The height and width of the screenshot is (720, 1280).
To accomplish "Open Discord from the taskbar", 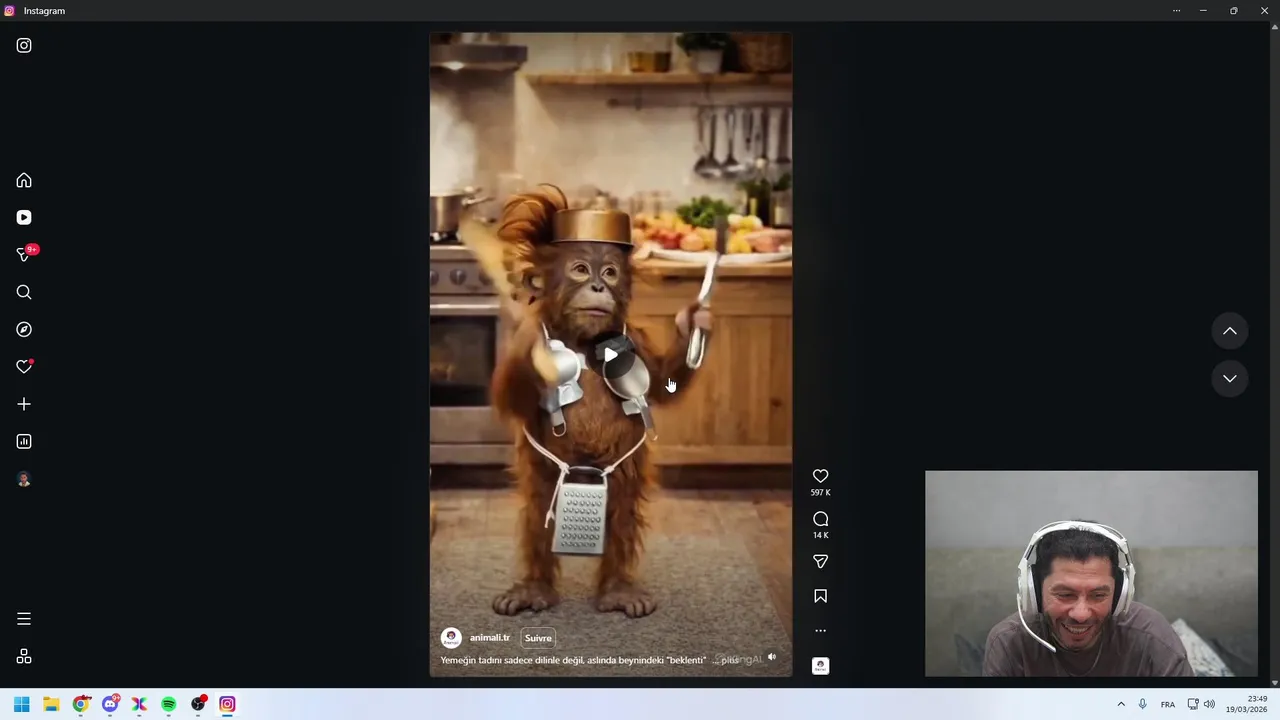I will point(110,704).
